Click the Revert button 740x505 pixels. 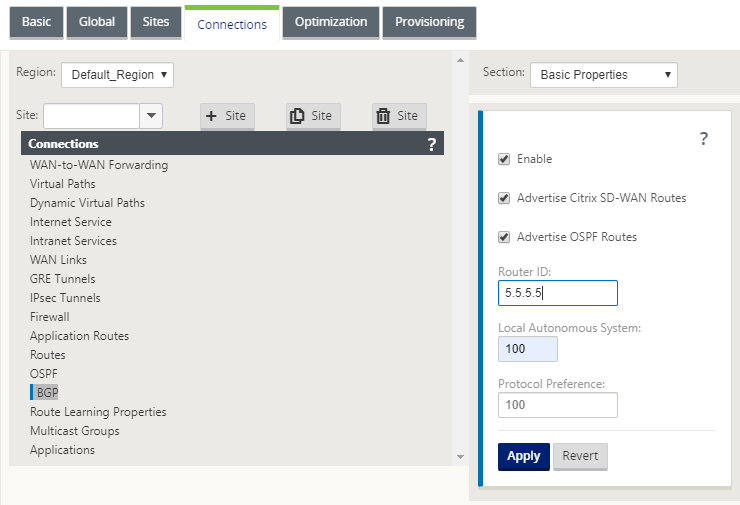point(580,456)
